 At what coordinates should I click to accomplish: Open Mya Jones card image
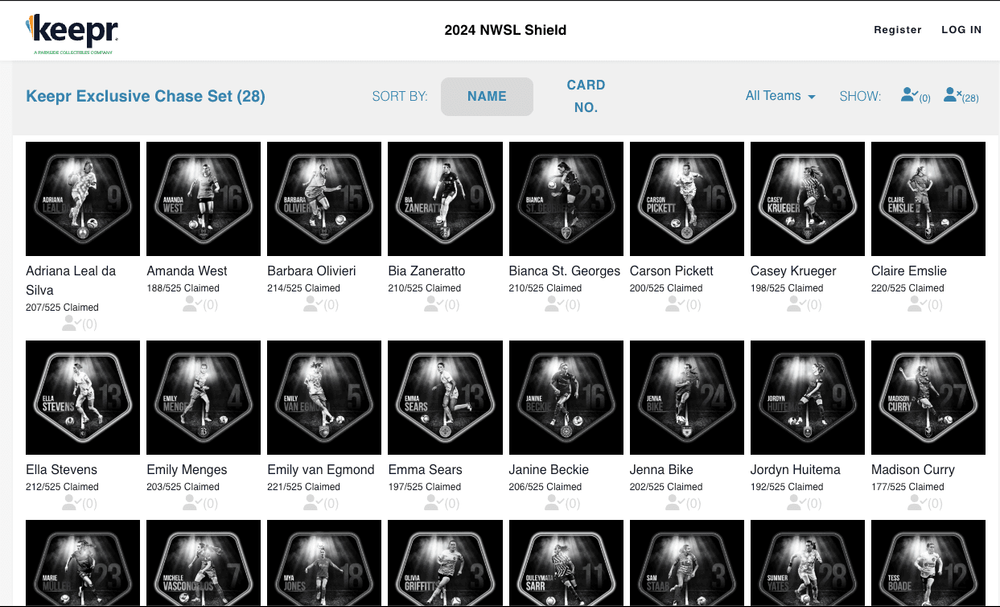324,562
